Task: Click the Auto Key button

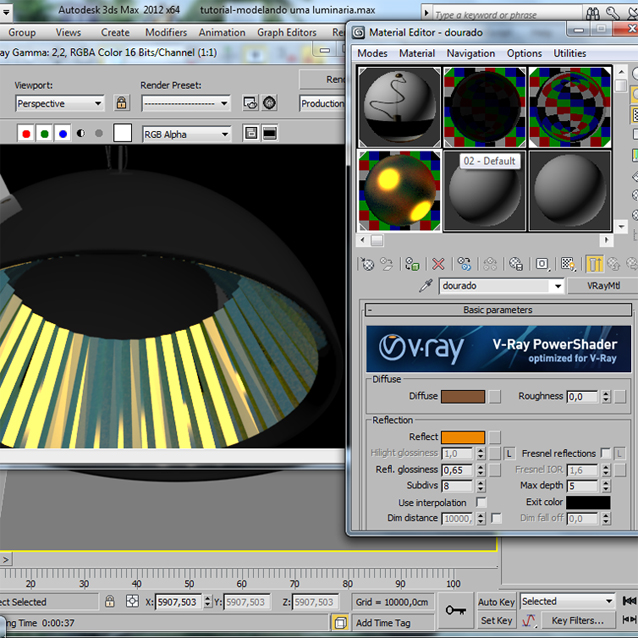Action: point(496,602)
